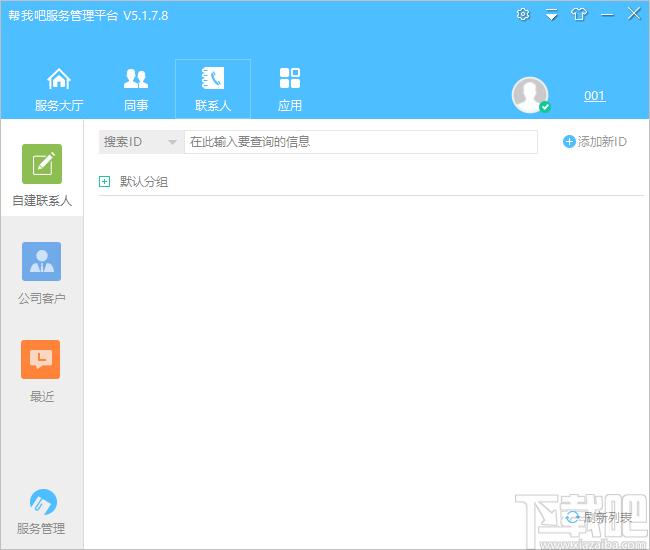The height and width of the screenshot is (550, 650).
Task: Focus the 在此输入要查询的信息 search field
Action: pos(361,142)
